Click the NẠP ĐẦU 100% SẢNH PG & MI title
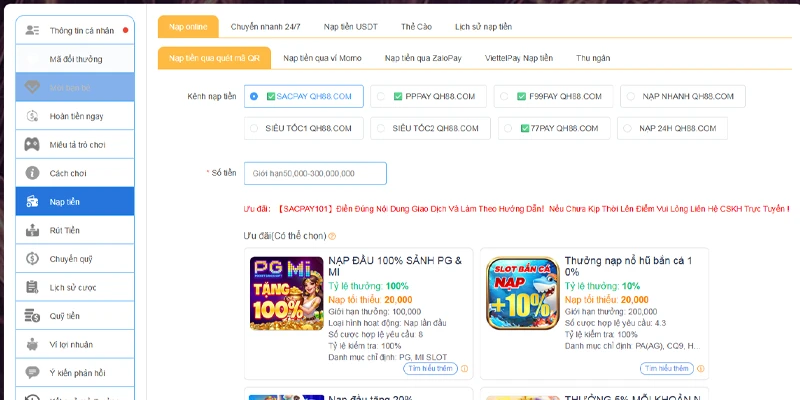Viewport: 800px width, 400px height. pos(395,266)
